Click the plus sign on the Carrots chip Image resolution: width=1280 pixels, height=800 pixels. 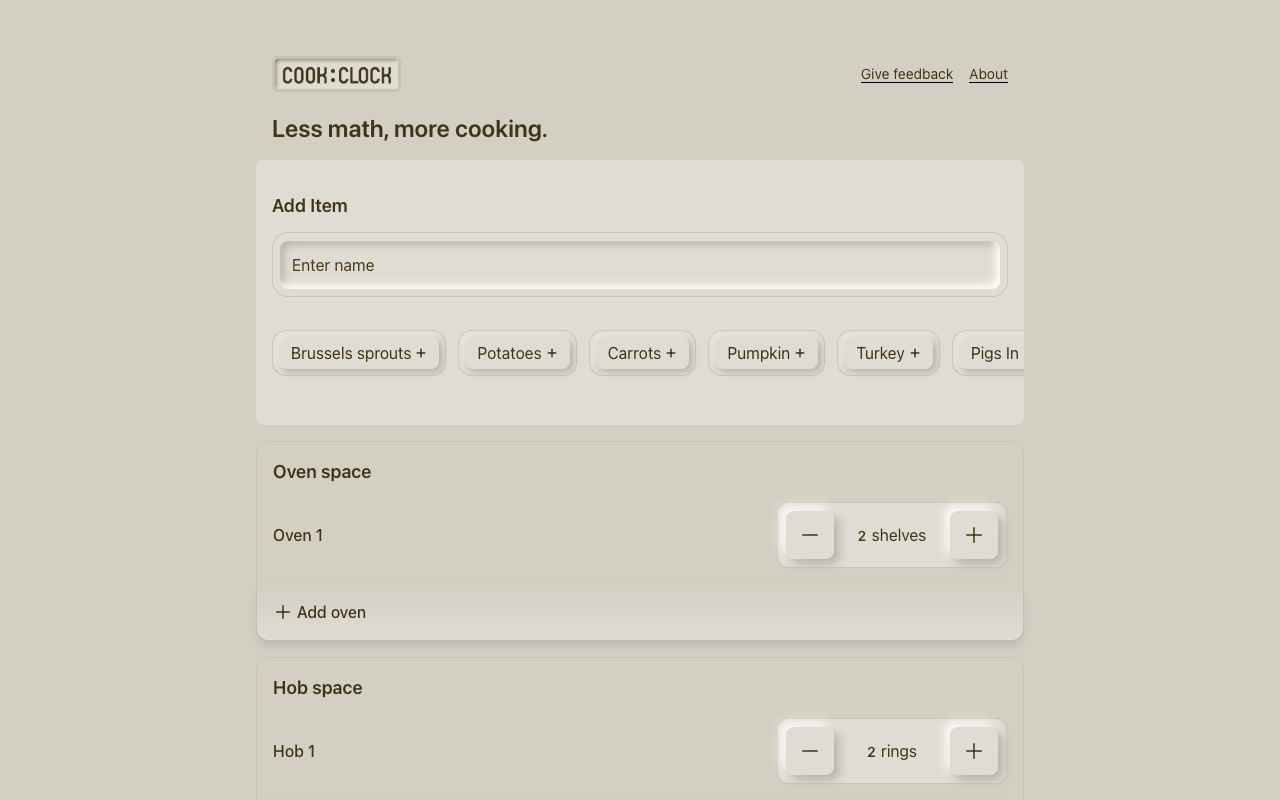[x=670, y=353]
